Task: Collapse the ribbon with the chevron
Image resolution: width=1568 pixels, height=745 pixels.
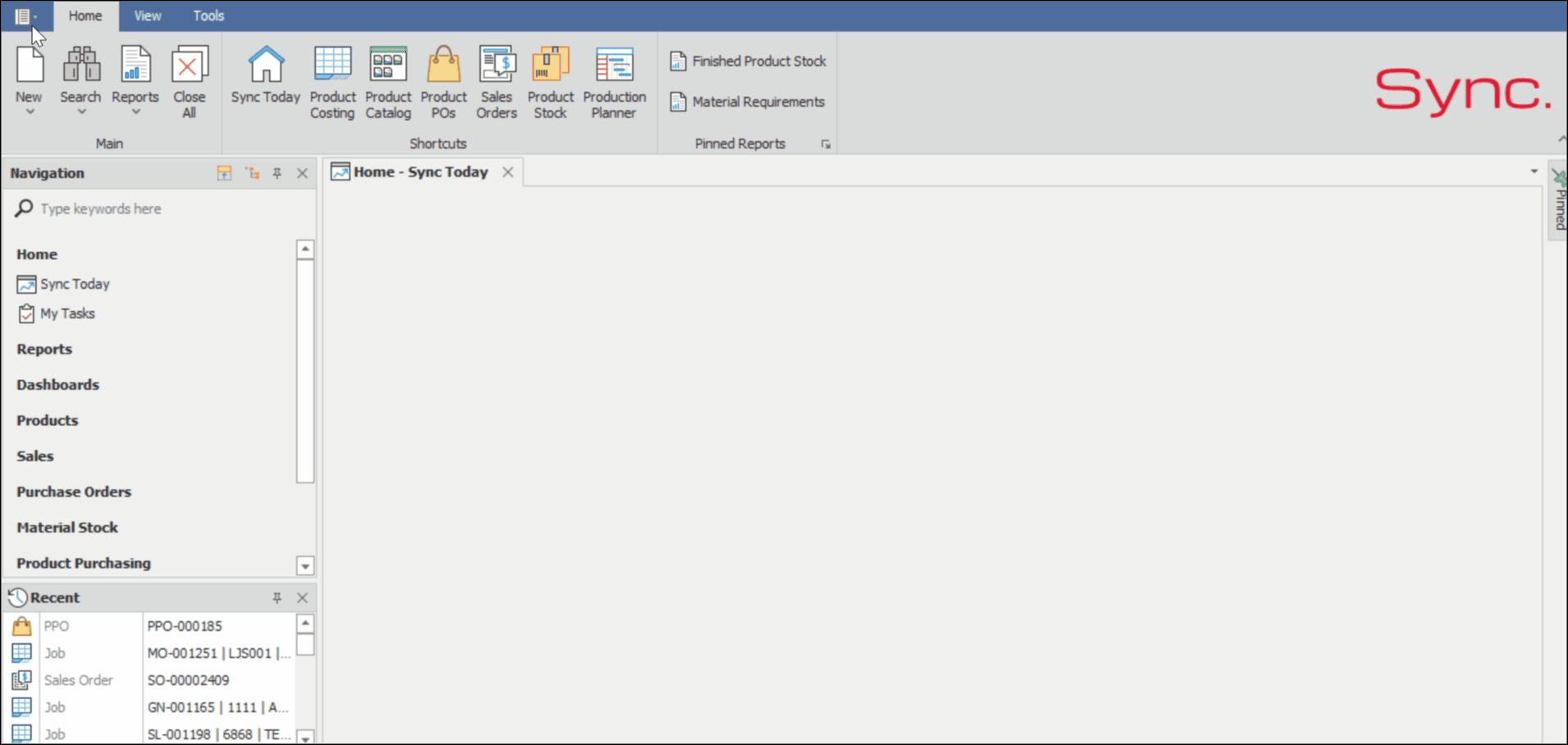Action: click(x=1561, y=139)
